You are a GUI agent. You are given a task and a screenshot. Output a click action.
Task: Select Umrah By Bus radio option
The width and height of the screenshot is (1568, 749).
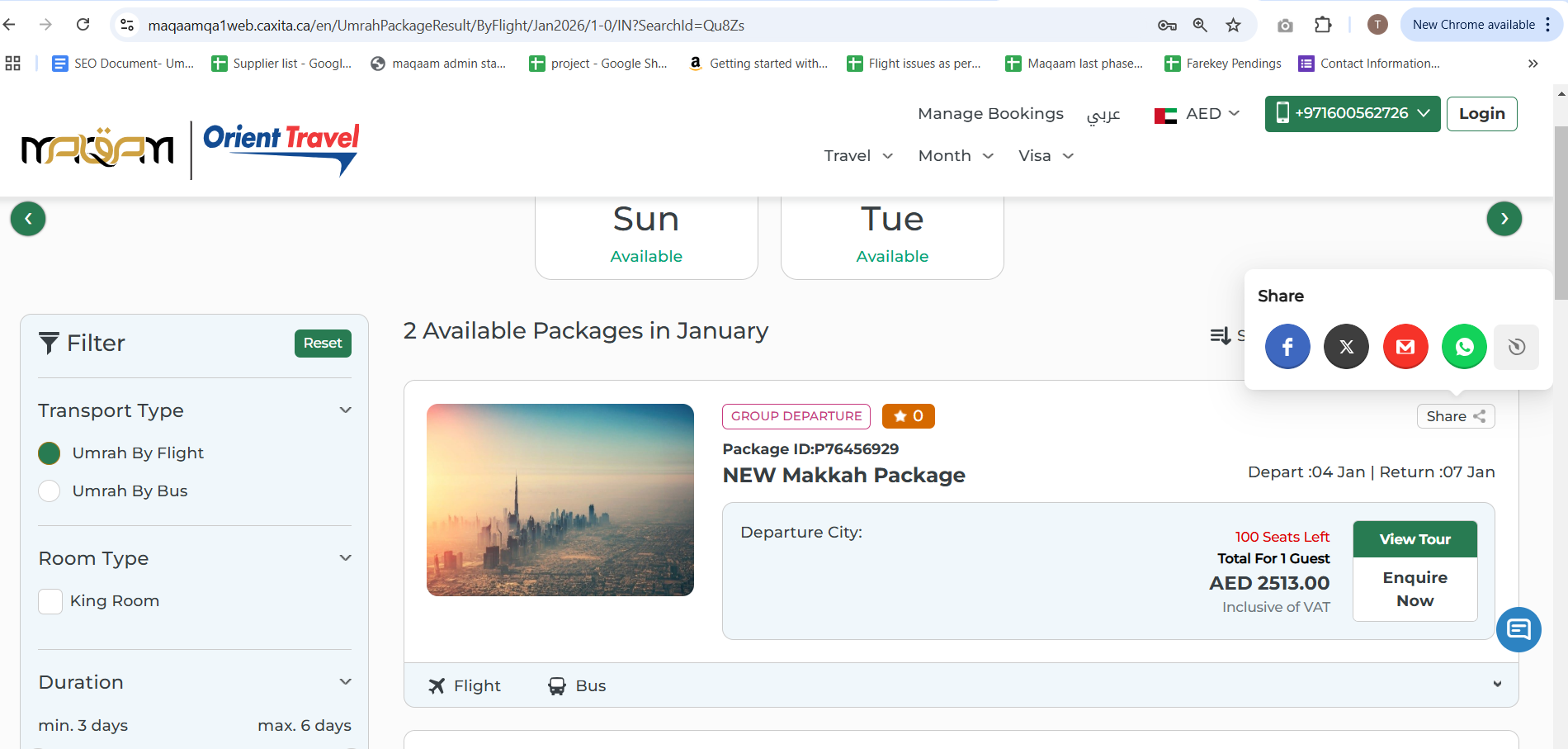point(50,491)
